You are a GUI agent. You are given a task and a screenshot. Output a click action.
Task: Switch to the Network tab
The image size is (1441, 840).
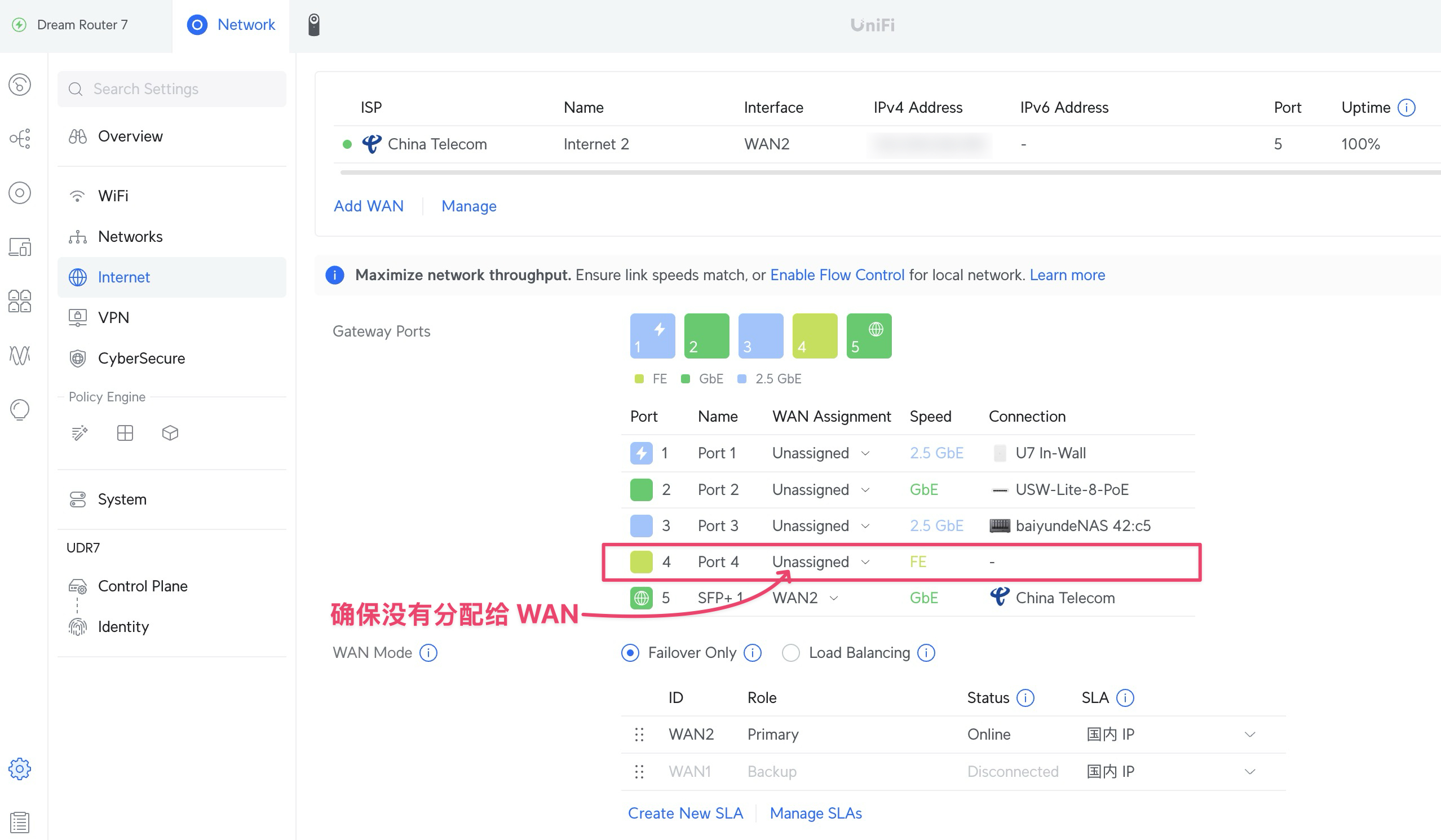pos(231,24)
